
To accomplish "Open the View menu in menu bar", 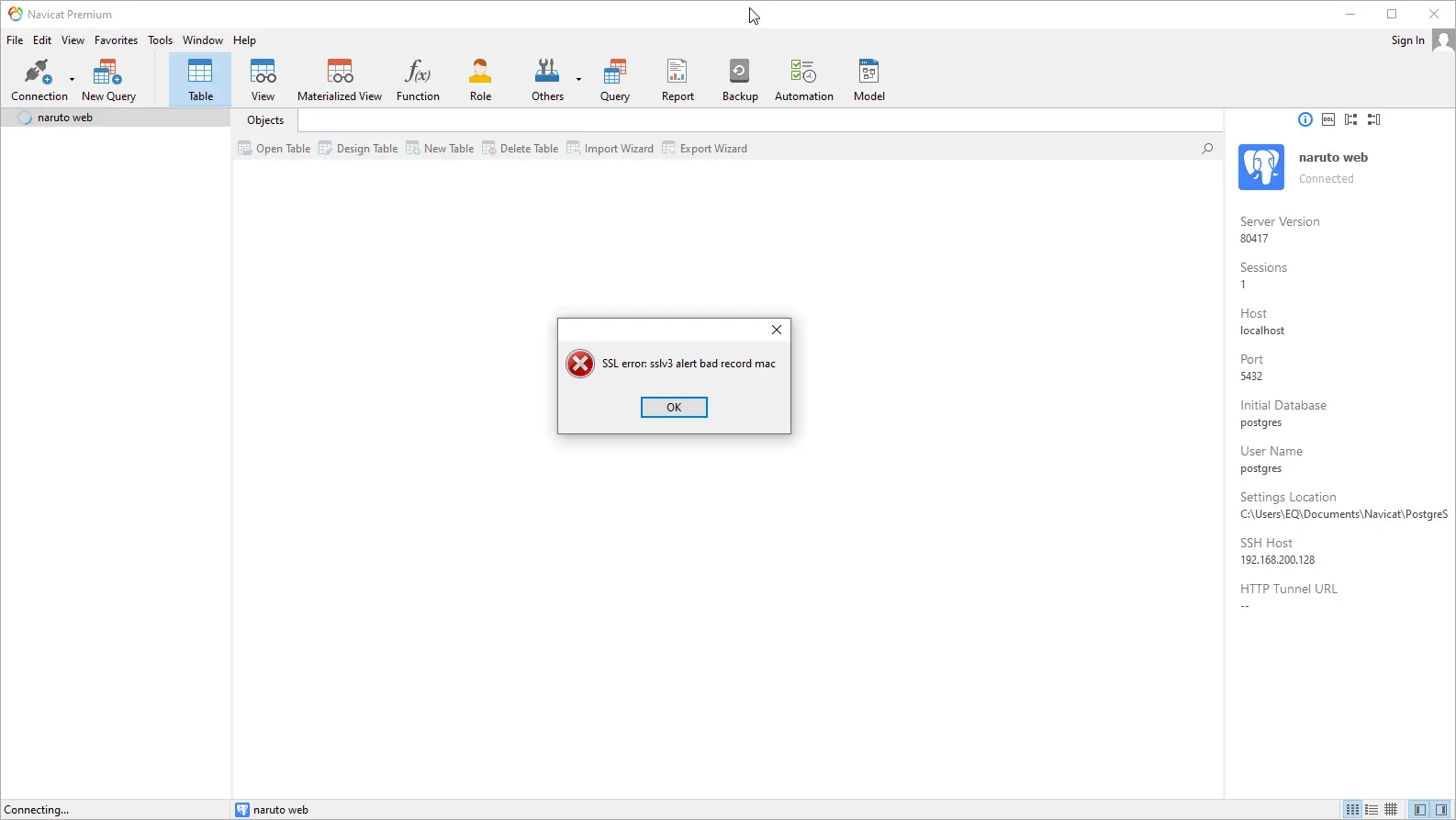I will 73,40.
